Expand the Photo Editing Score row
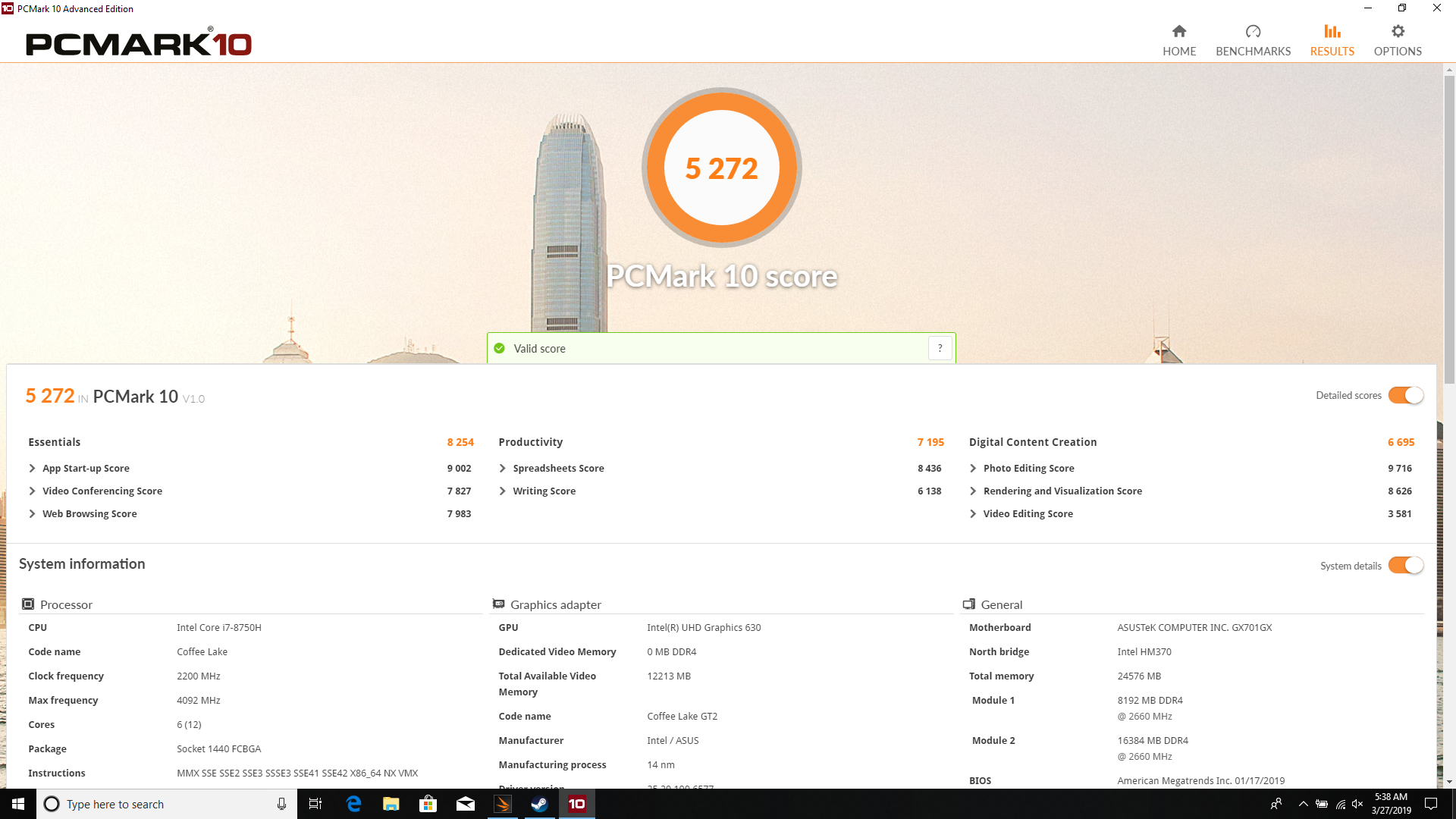Image resolution: width=1456 pixels, height=819 pixels. click(x=973, y=469)
